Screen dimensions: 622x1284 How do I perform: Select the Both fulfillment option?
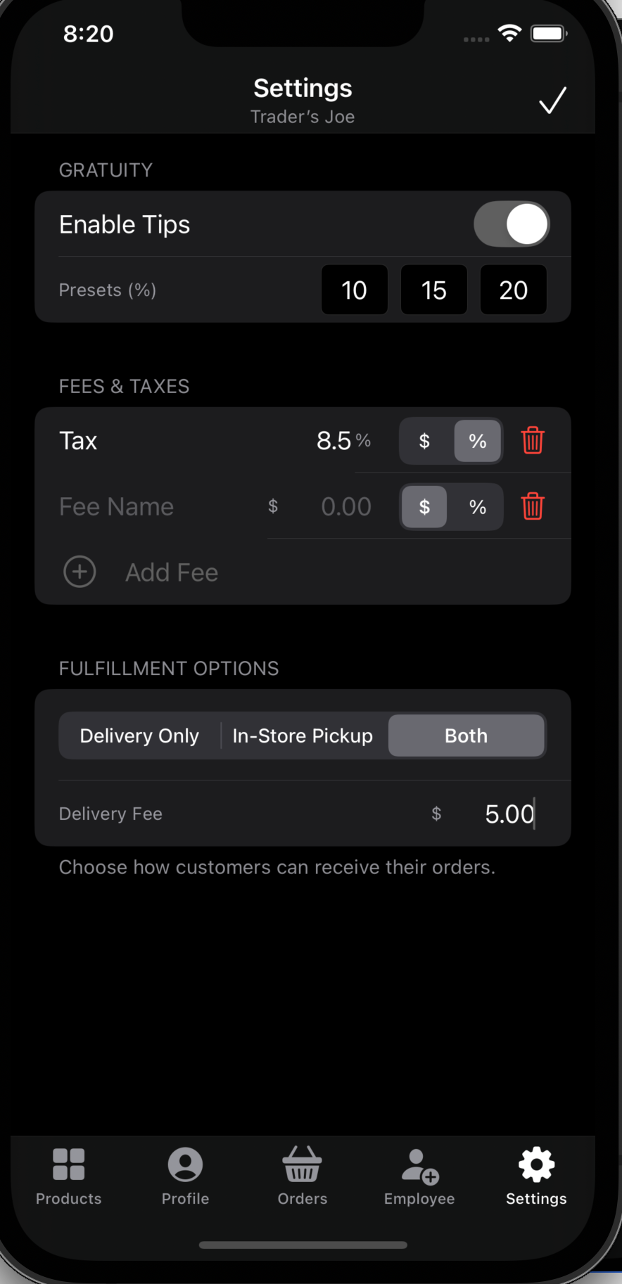(466, 735)
